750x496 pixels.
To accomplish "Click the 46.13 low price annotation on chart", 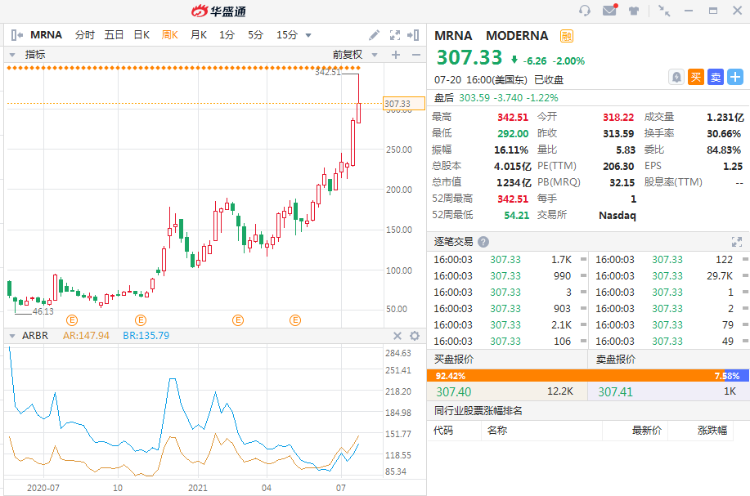I will pyautogui.click(x=43, y=311).
